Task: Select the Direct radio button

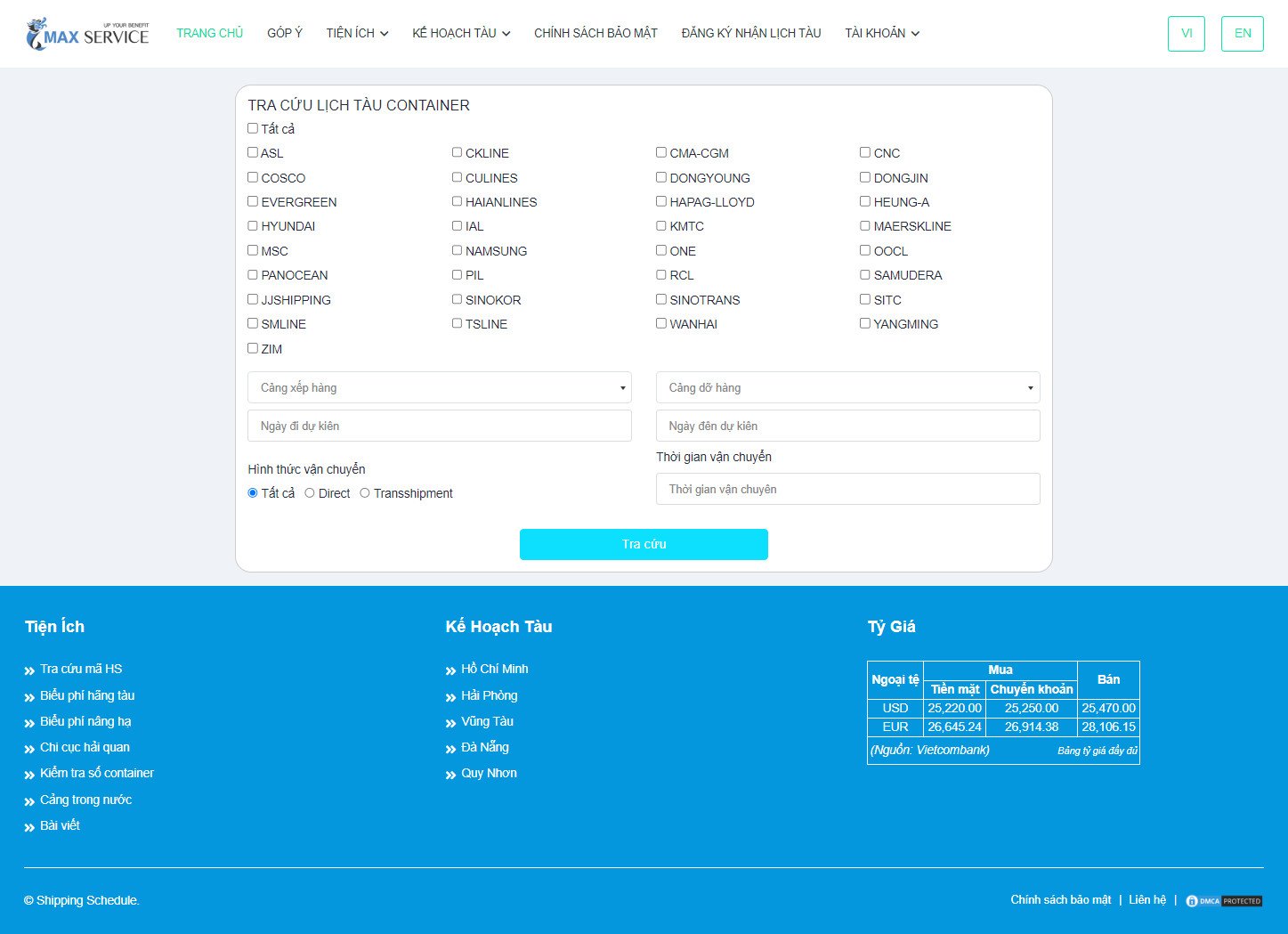Action: (308, 492)
